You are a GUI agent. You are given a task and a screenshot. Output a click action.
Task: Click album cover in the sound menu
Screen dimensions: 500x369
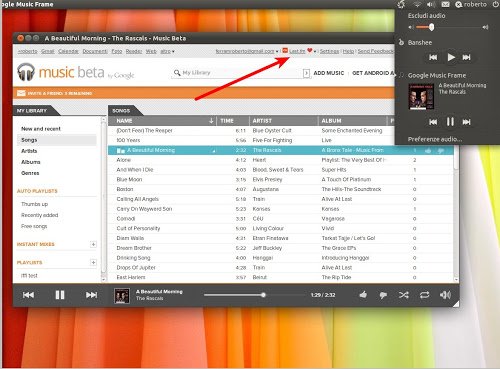click(x=421, y=97)
